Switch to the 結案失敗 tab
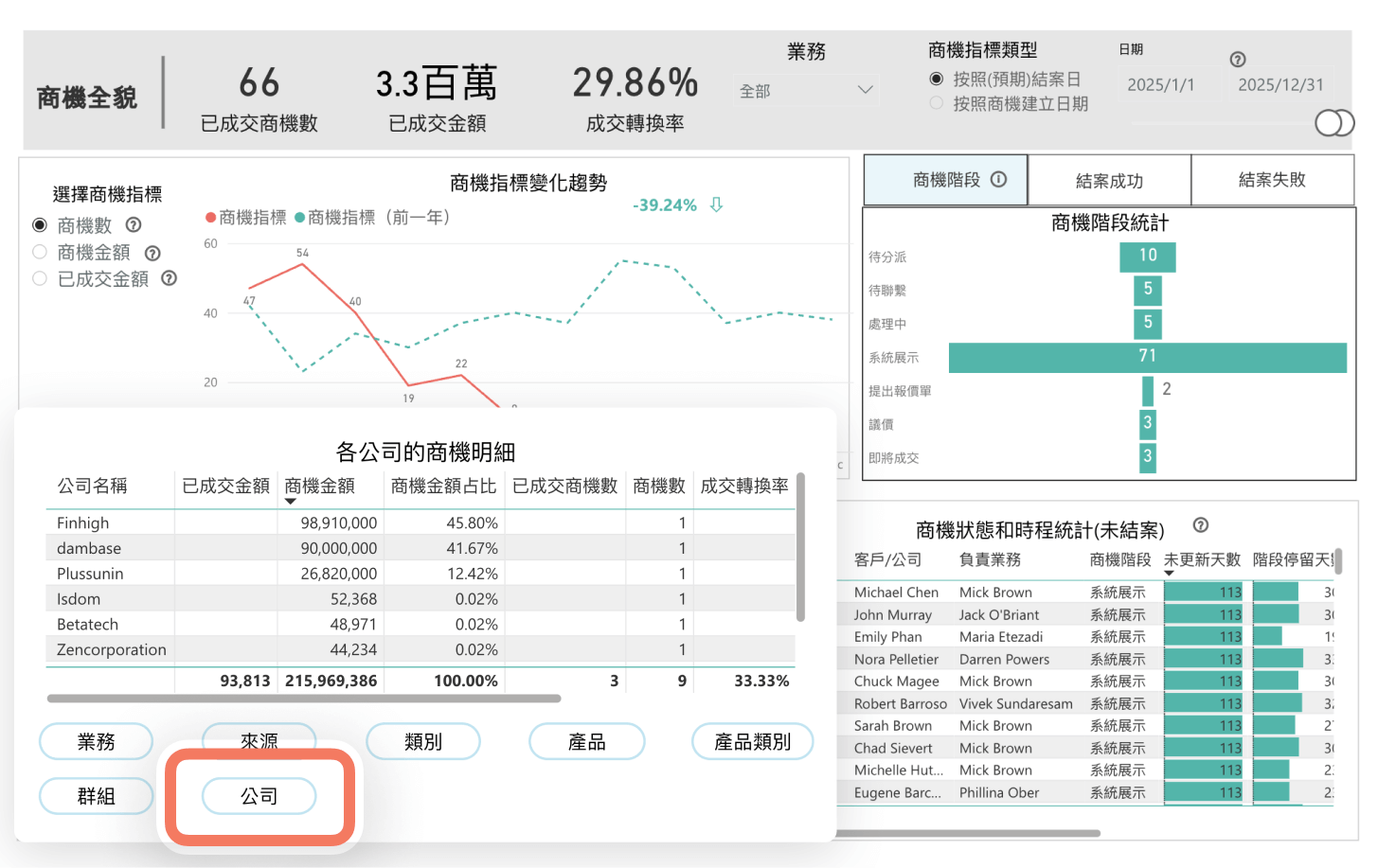1378x868 pixels. pyautogui.click(x=1273, y=180)
